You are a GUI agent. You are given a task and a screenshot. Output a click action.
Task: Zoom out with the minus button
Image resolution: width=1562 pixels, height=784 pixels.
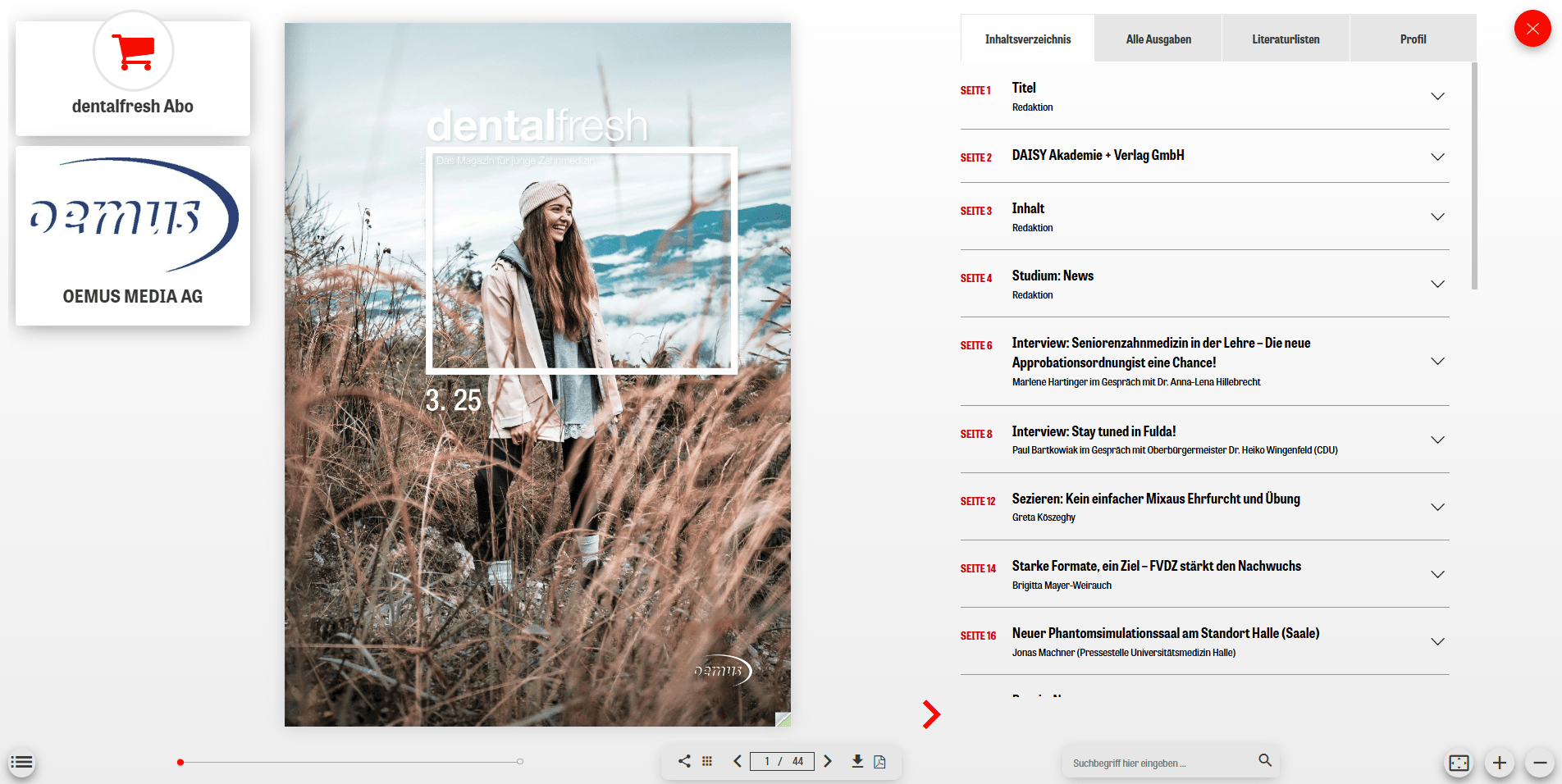click(x=1540, y=763)
